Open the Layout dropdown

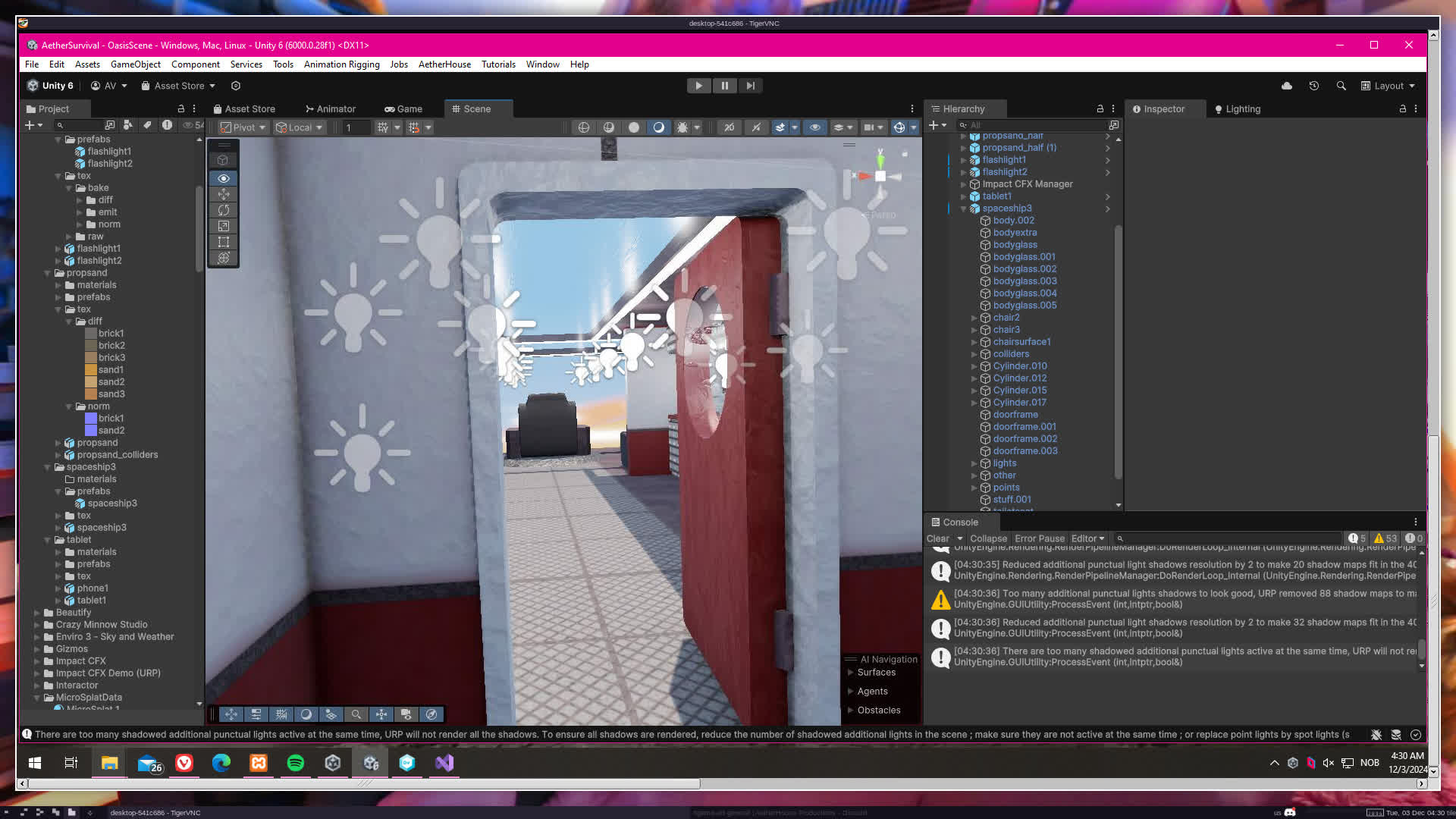1389,86
